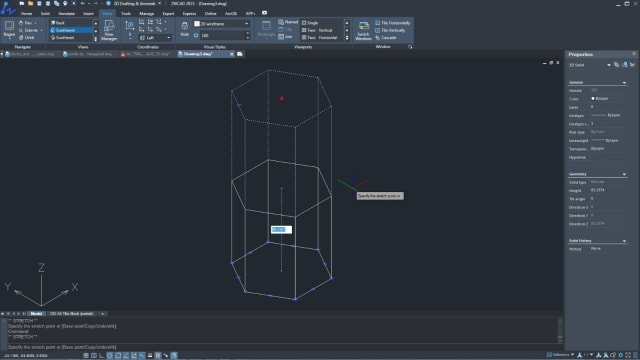
Task: Click Join viewports
Action: click(285, 37)
